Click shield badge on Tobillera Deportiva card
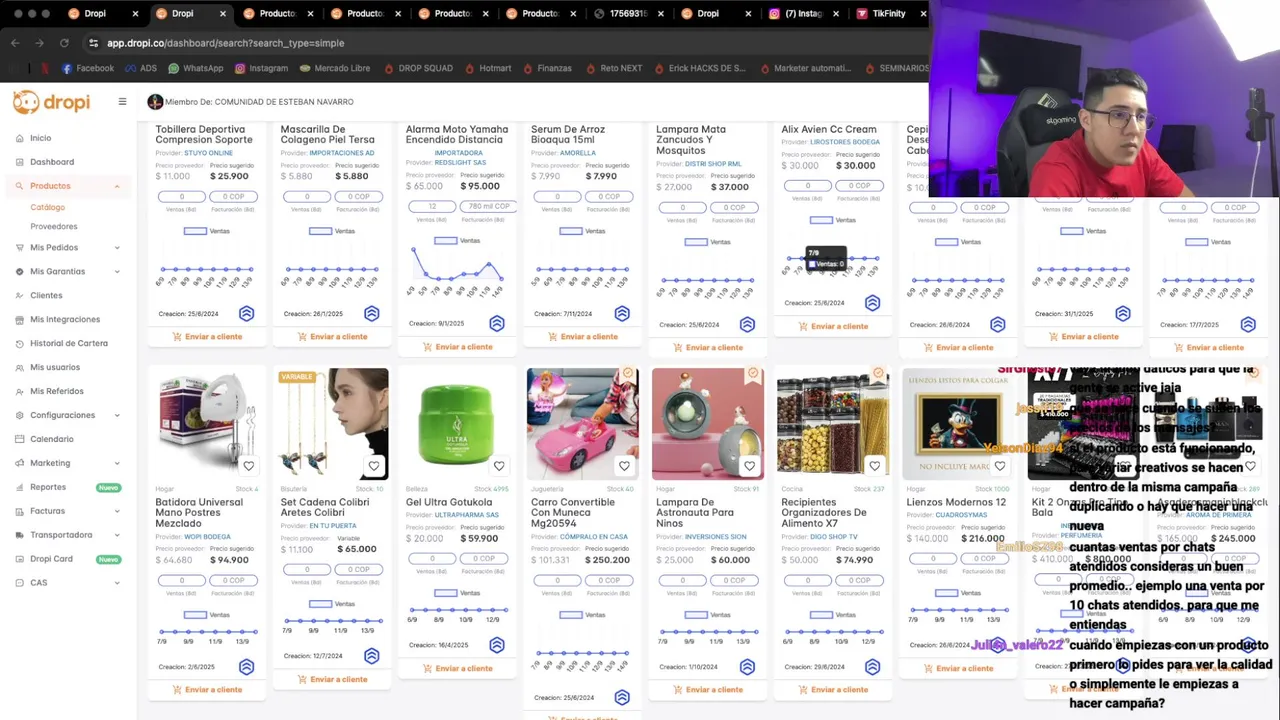This screenshot has height=720, width=1280. click(x=247, y=314)
